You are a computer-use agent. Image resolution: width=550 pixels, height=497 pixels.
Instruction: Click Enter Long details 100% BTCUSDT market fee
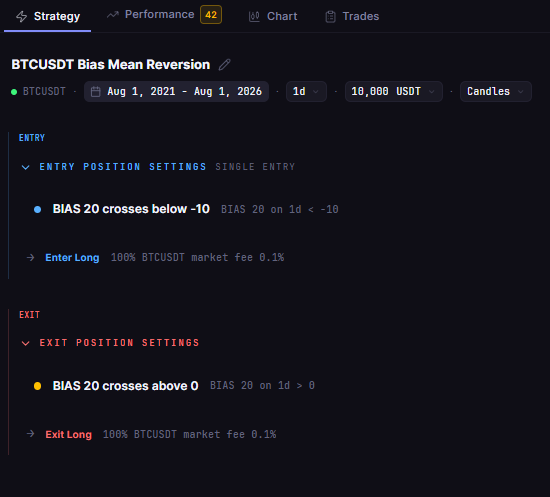pyautogui.click(x=197, y=257)
